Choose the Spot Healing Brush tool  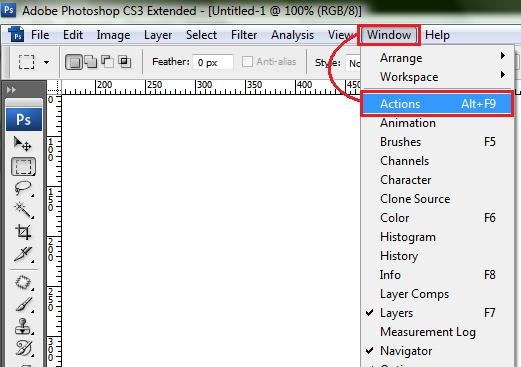click(23, 283)
